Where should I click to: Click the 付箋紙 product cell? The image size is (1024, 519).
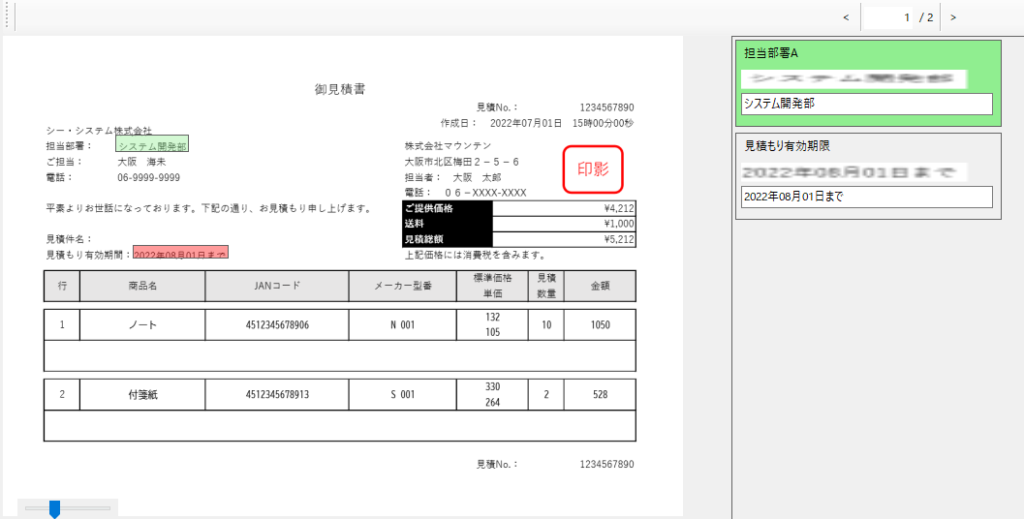(142, 394)
